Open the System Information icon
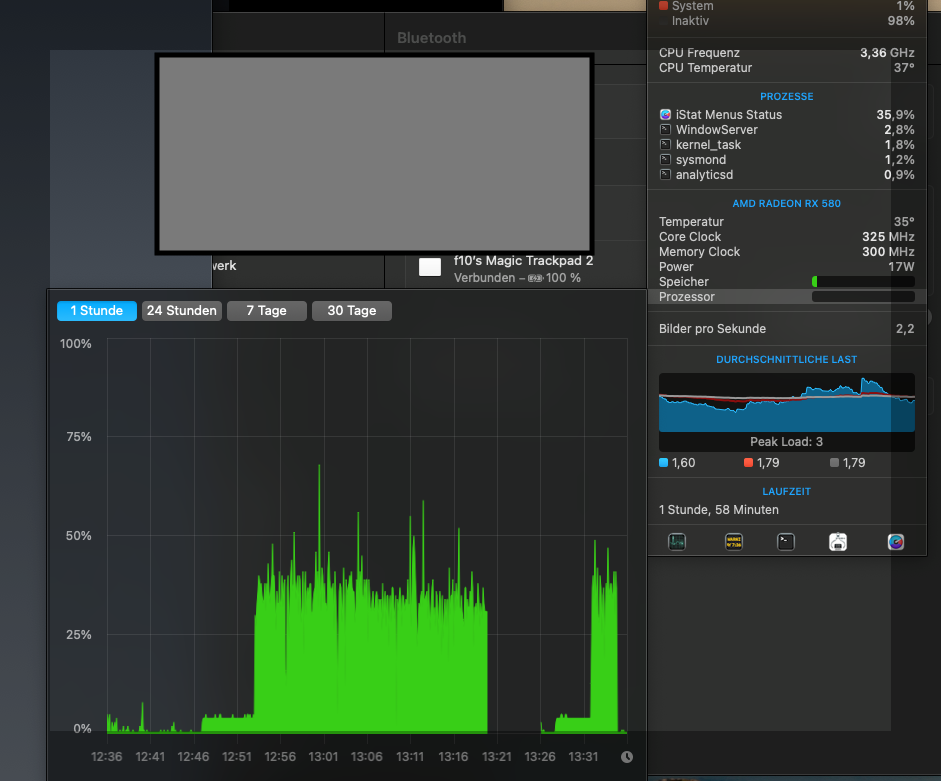This screenshot has width=941, height=781. point(838,542)
